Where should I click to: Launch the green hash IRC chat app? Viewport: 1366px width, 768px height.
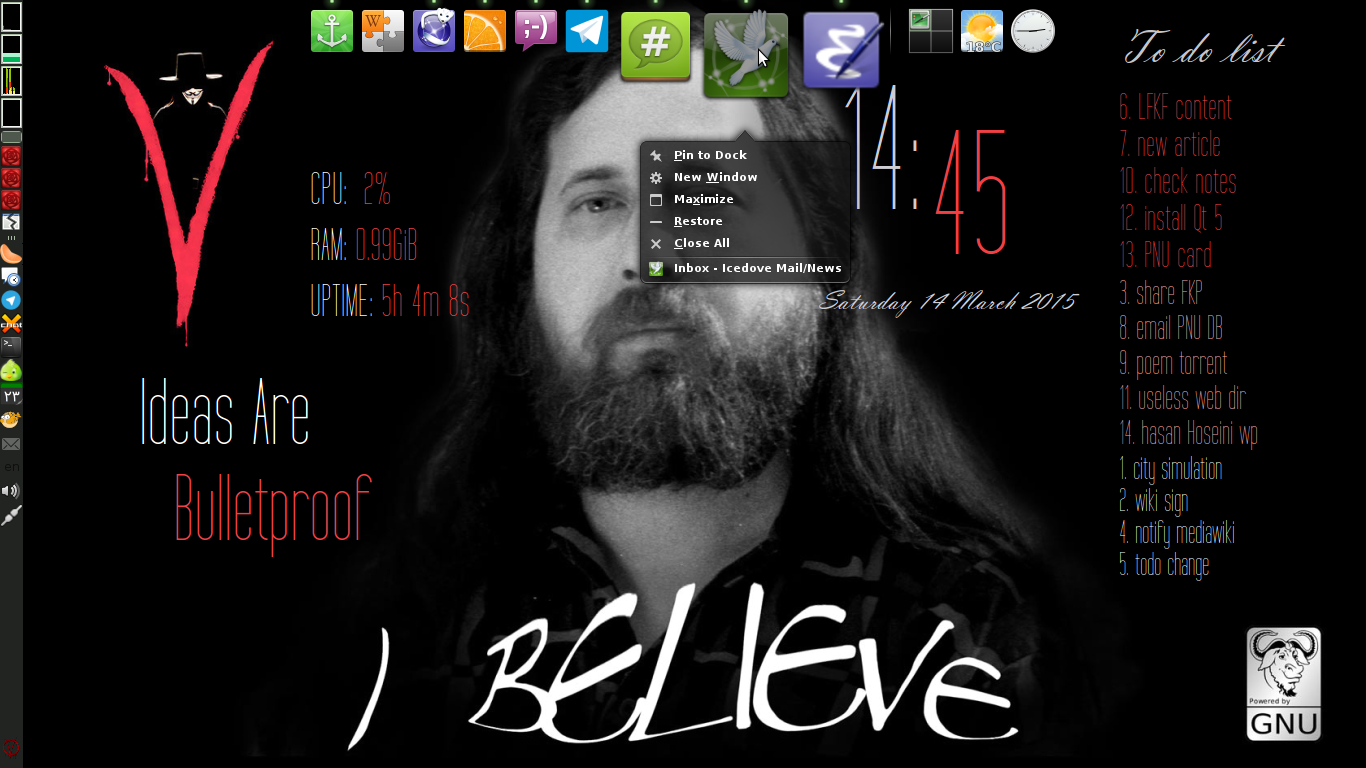click(656, 46)
